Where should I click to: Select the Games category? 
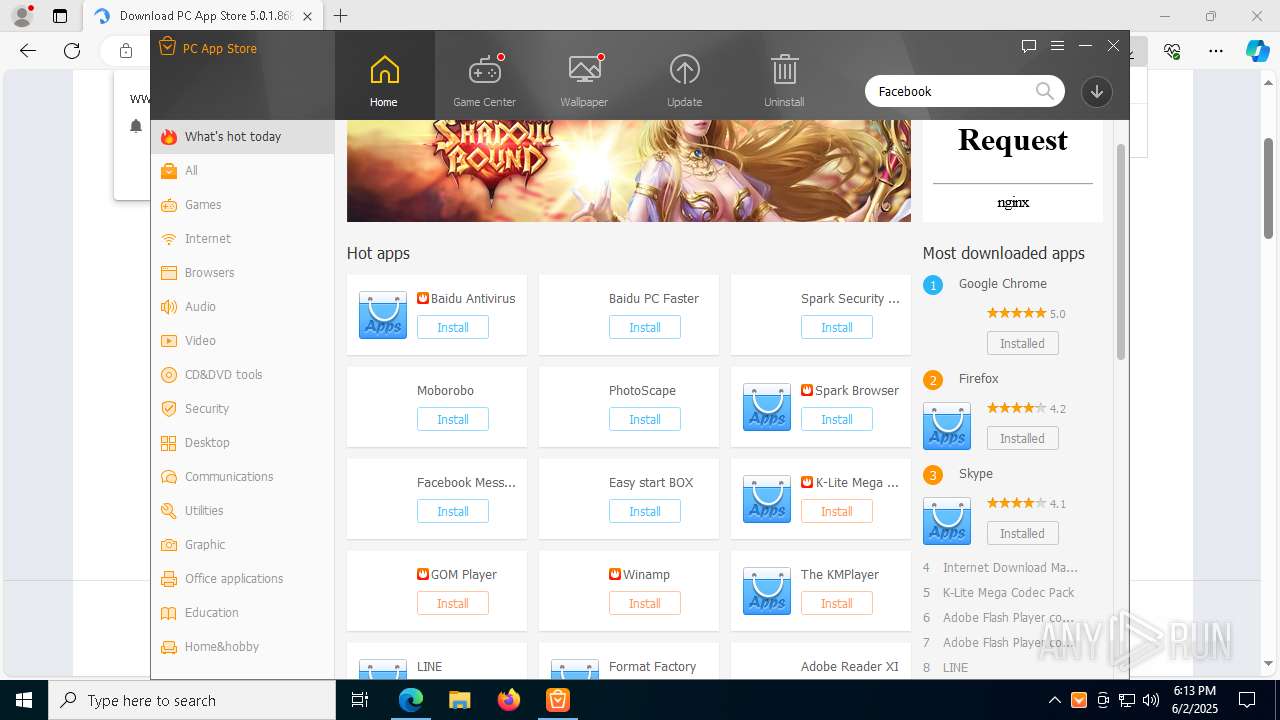point(243,205)
